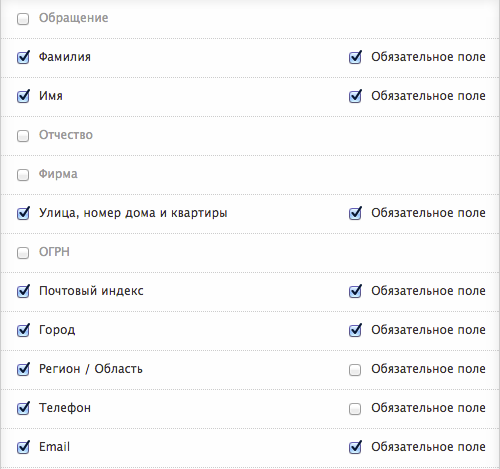Uncheck the Имя field checkbox
Image resolution: width=500 pixels, height=469 pixels.
[23, 97]
